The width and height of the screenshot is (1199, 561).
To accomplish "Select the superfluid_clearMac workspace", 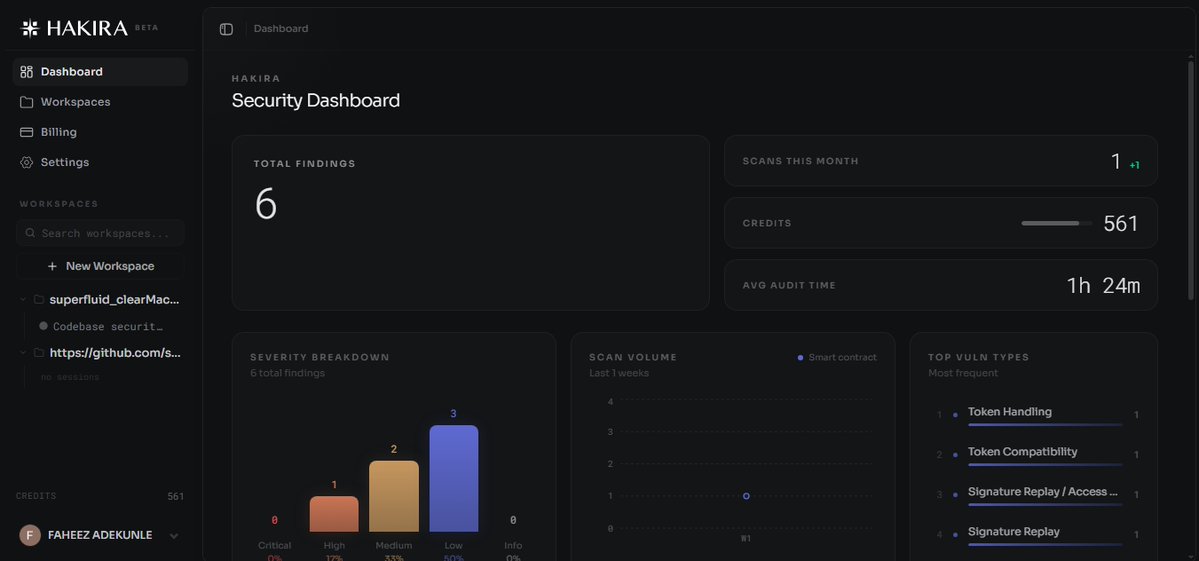I will point(115,300).
